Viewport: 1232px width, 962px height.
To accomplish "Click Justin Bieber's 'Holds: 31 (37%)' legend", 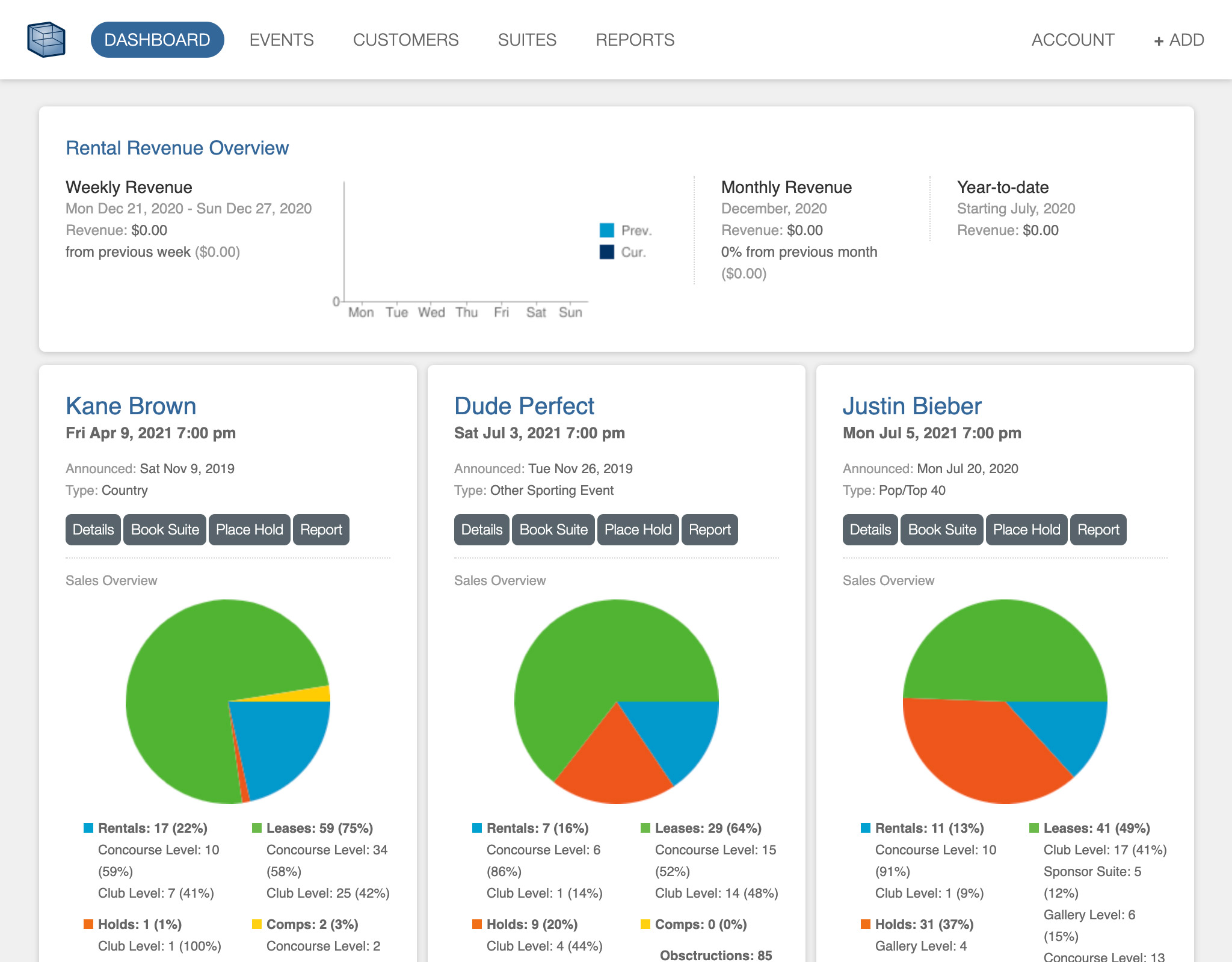I will 917,925.
